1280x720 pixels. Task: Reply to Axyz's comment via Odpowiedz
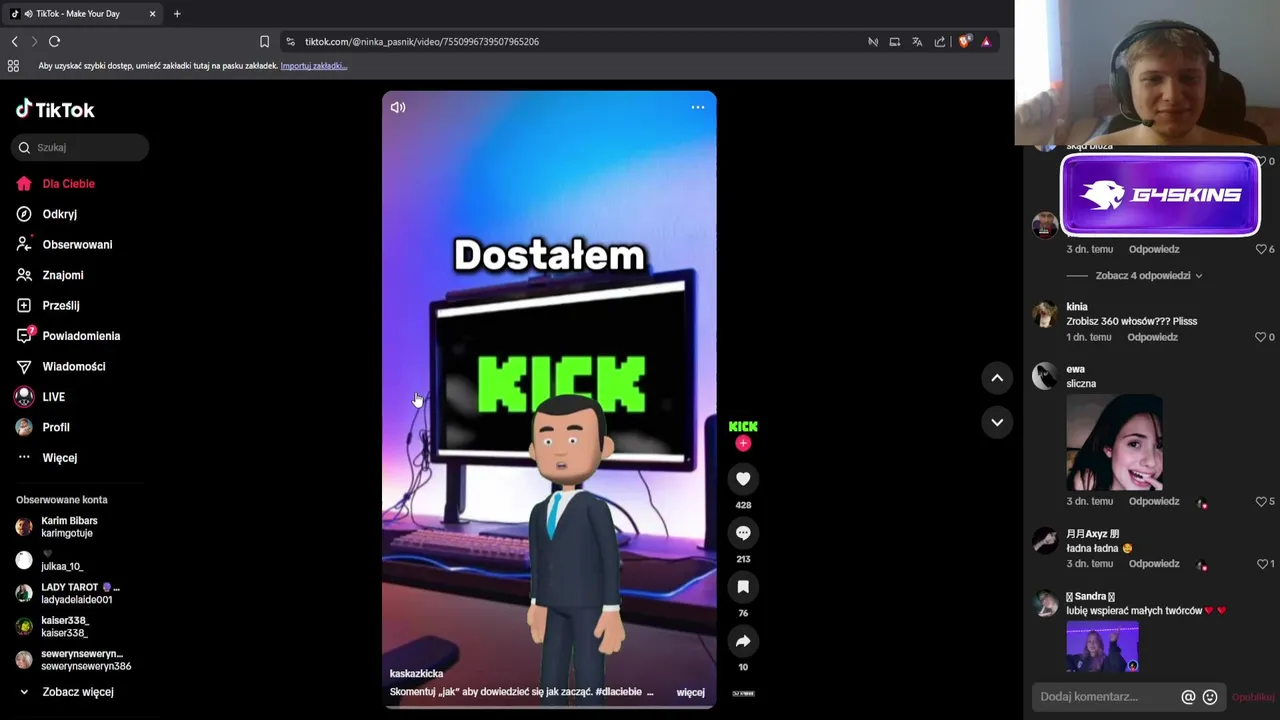coord(1154,564)
